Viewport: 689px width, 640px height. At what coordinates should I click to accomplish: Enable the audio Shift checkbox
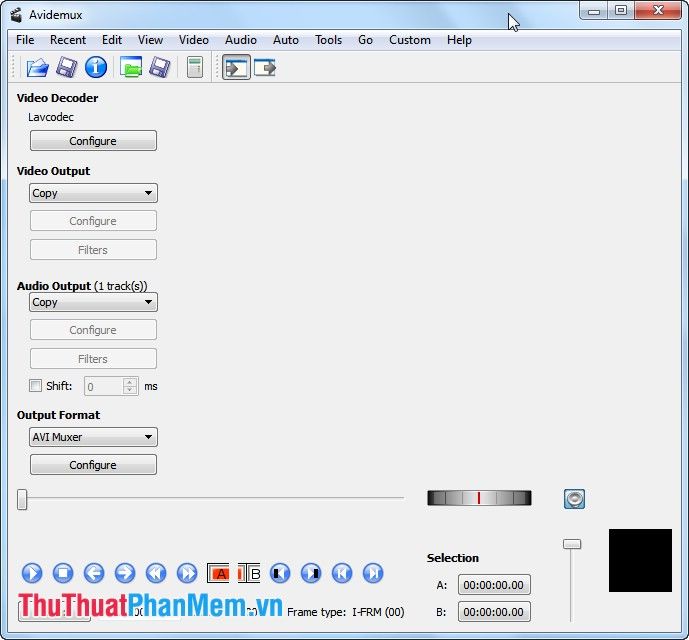coord(35,385)
